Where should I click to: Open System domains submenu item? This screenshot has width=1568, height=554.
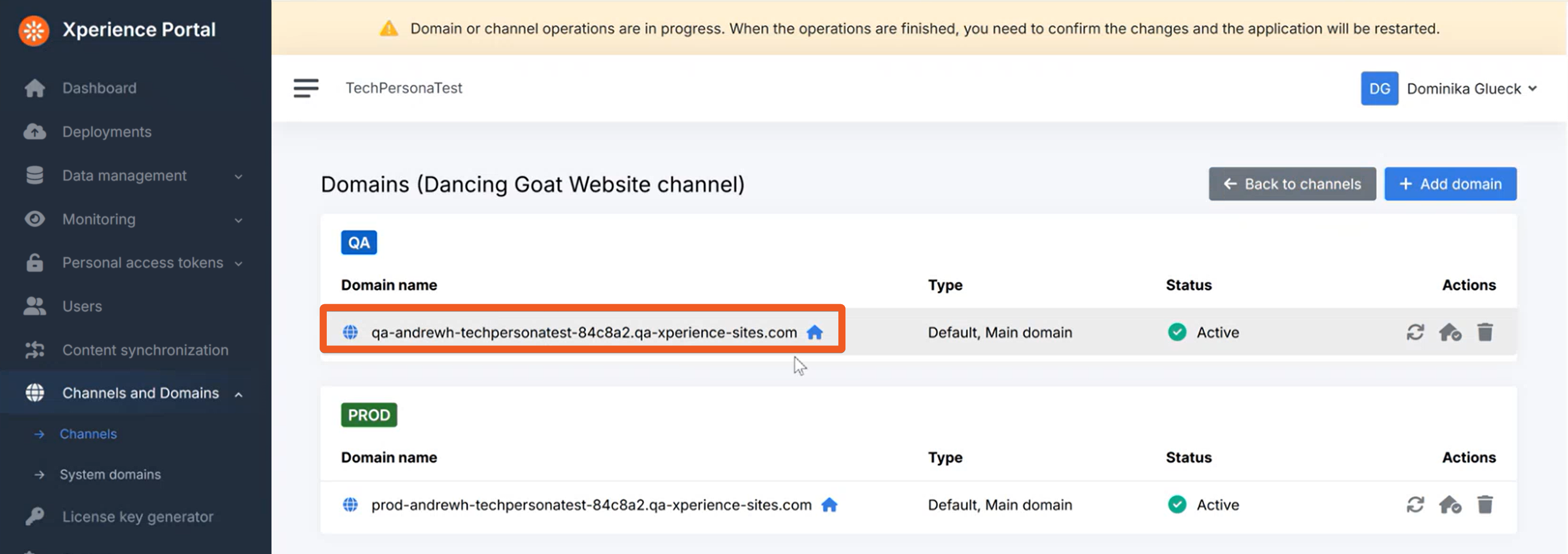point(110,474)
